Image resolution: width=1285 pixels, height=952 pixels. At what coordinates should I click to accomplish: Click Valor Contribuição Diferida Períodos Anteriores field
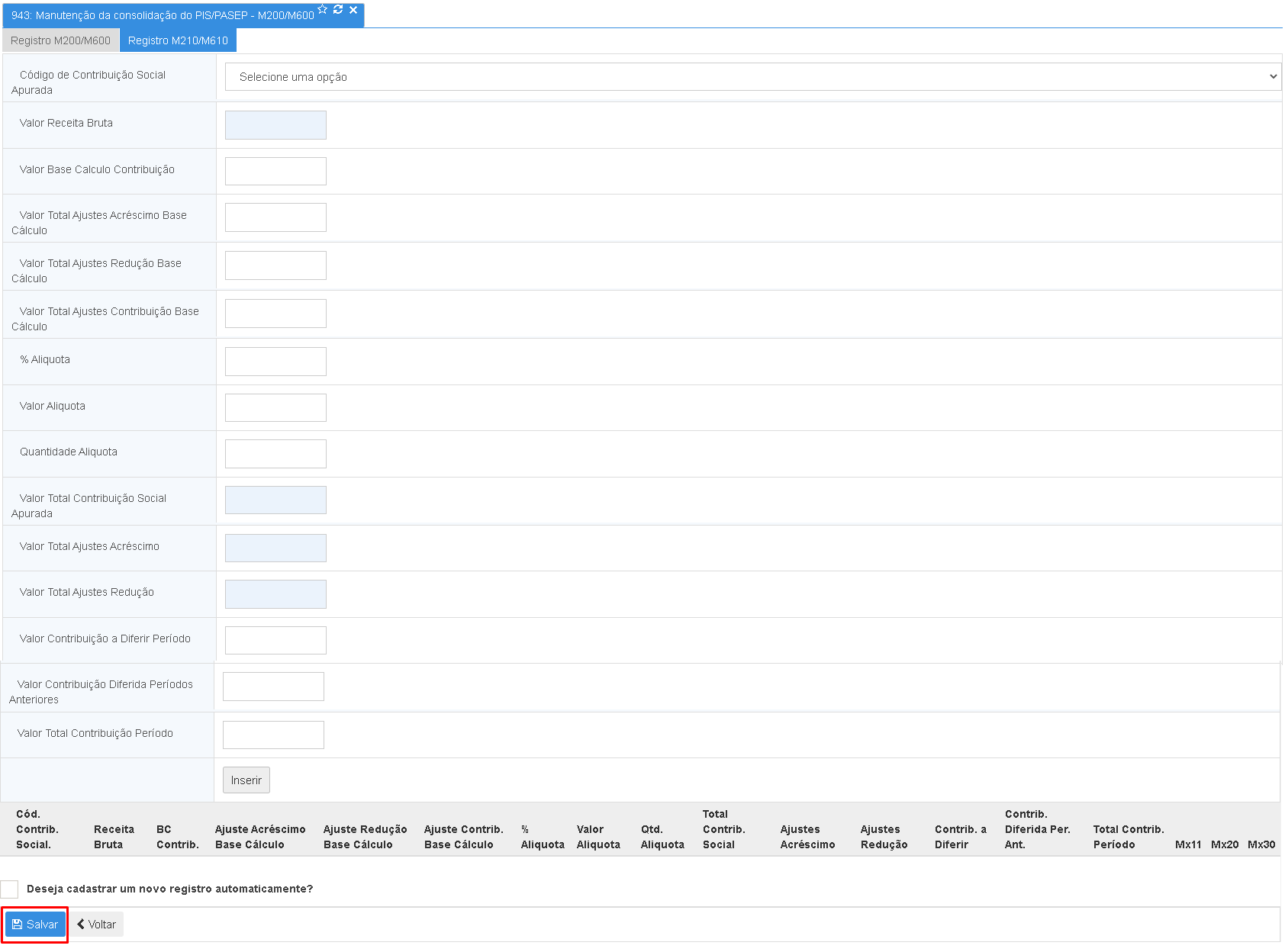[273, 687]
